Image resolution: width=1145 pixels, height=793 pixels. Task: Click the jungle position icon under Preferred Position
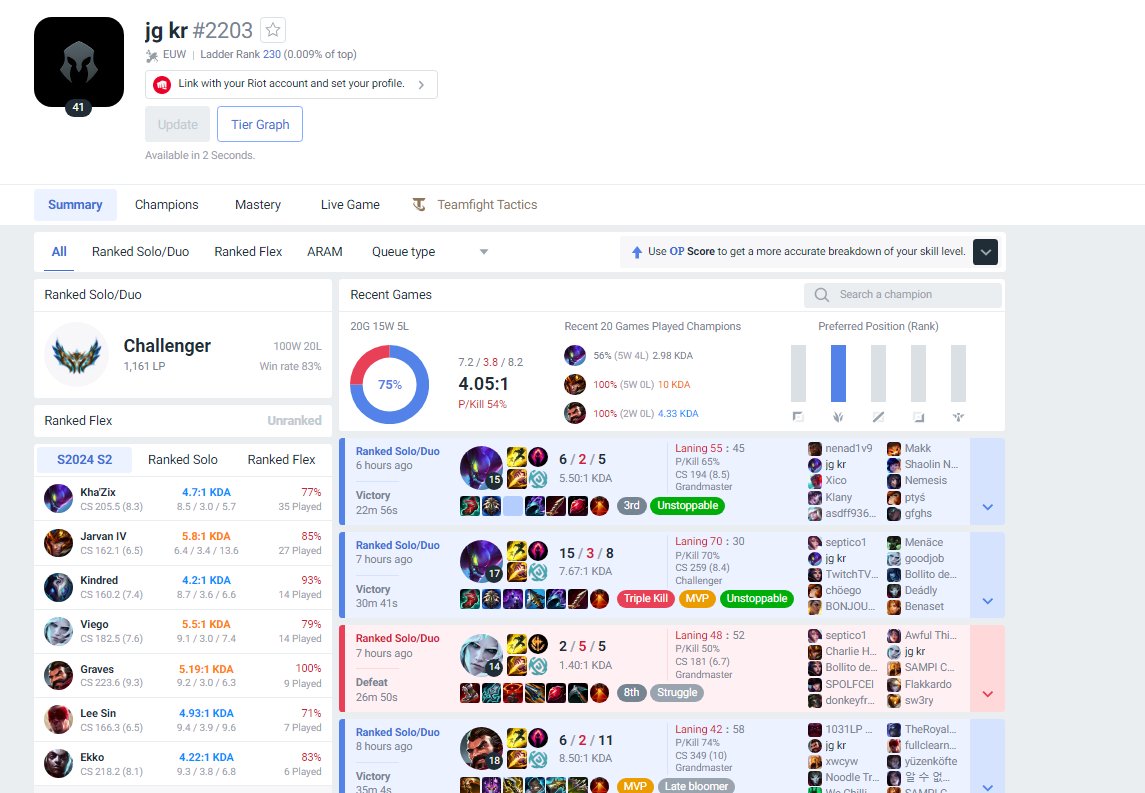tap(838, 417)
